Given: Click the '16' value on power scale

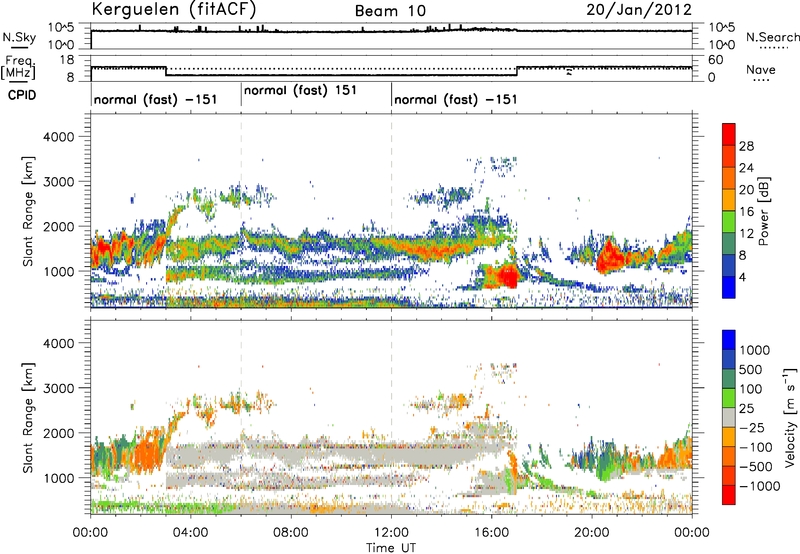Looking at the screenshot, I should pyautogui.click(x=746, y=212).
